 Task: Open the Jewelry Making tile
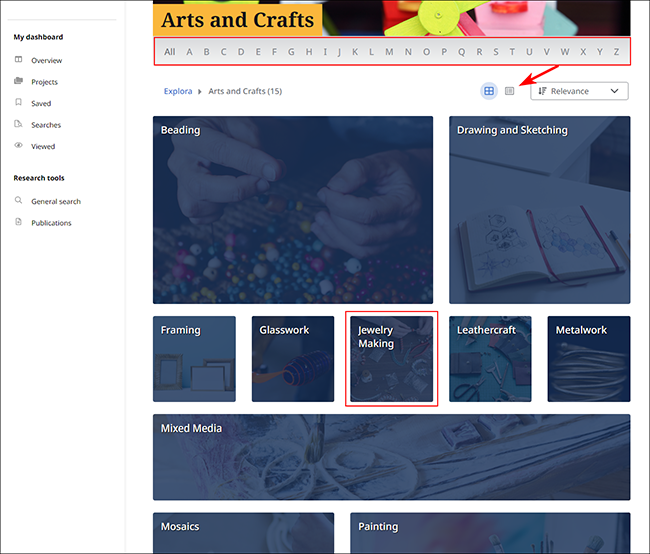click(x=391, y=359)
